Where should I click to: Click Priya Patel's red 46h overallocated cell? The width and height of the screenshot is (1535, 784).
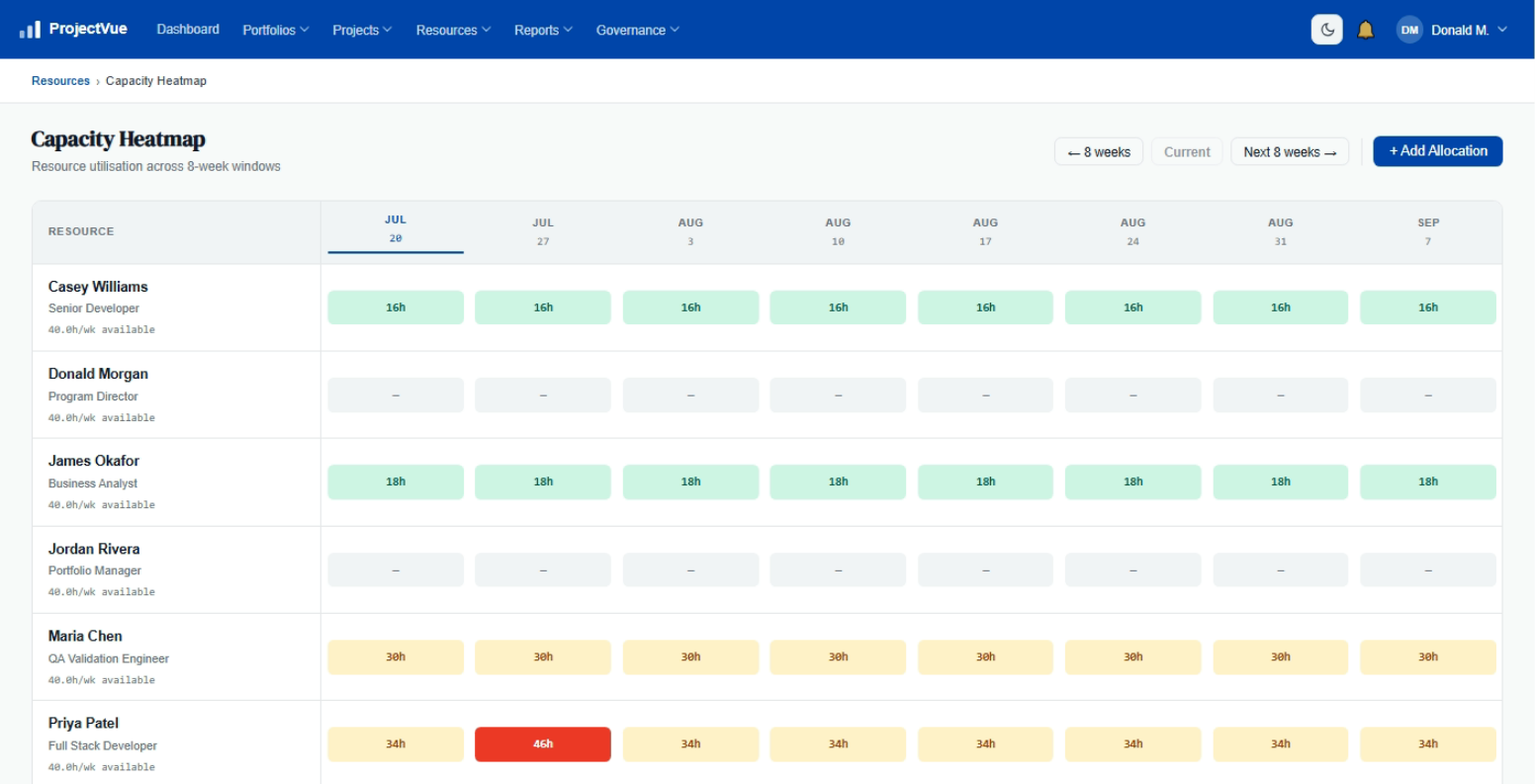click(543, 744)
